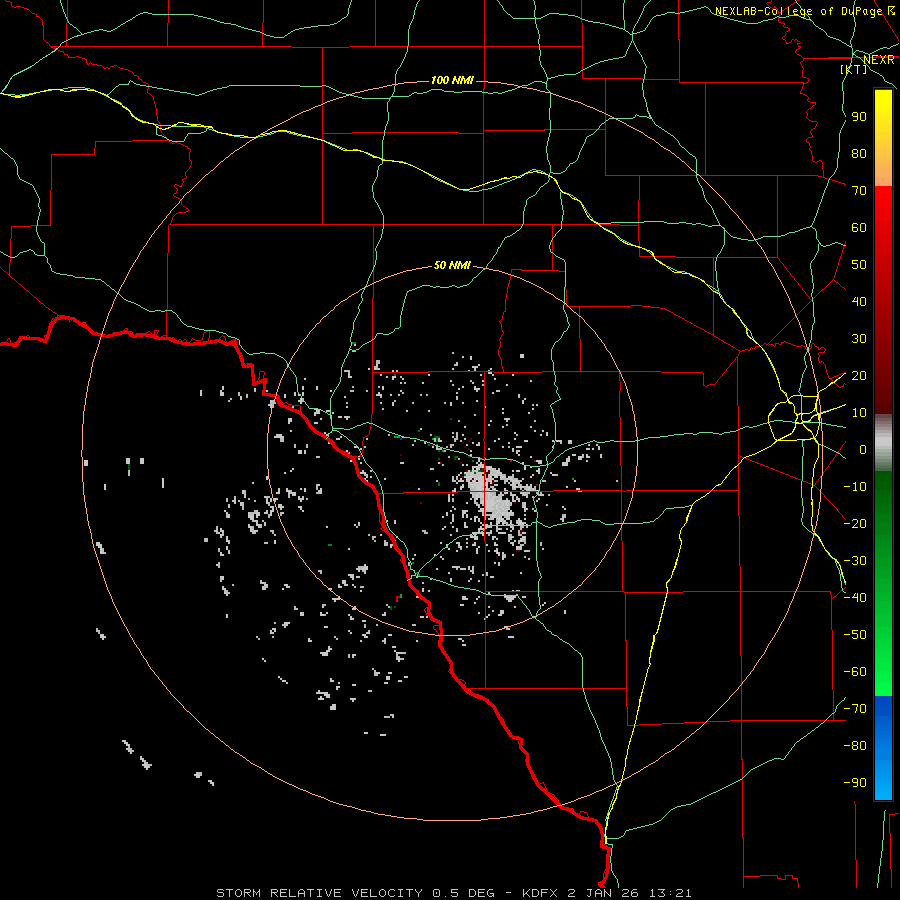Click the 50 value on velocity scale

(x=859, y=265)
